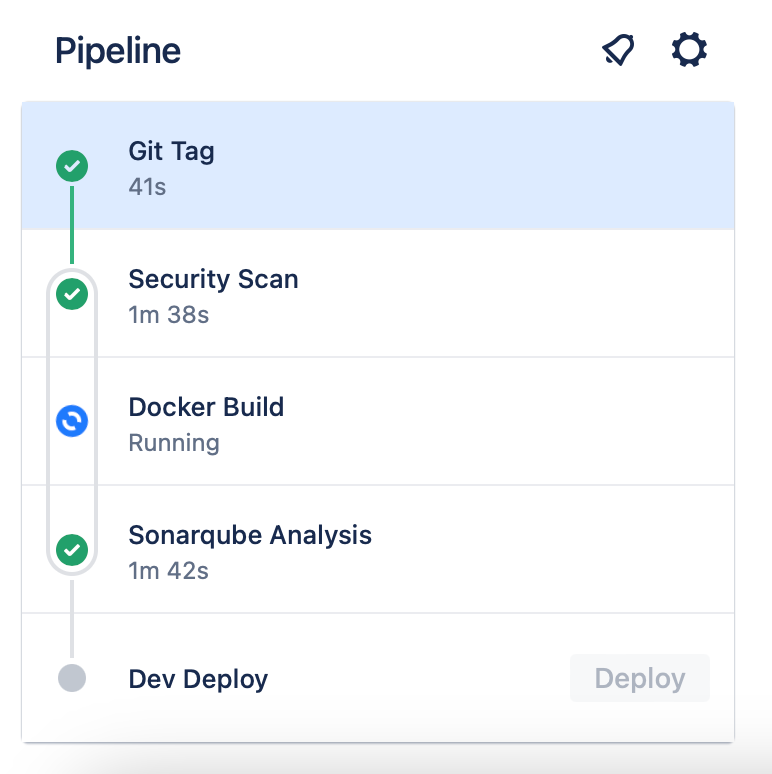Select the Dev Deploy step label
Screen dimensions: 772x774
[198, 679]
